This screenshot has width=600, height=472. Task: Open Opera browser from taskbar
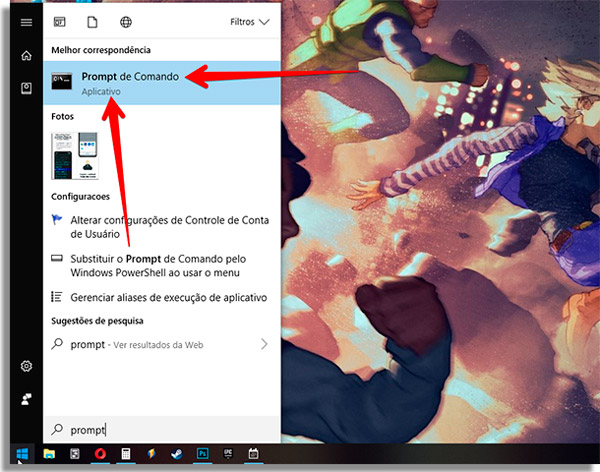tap(100, 454)
